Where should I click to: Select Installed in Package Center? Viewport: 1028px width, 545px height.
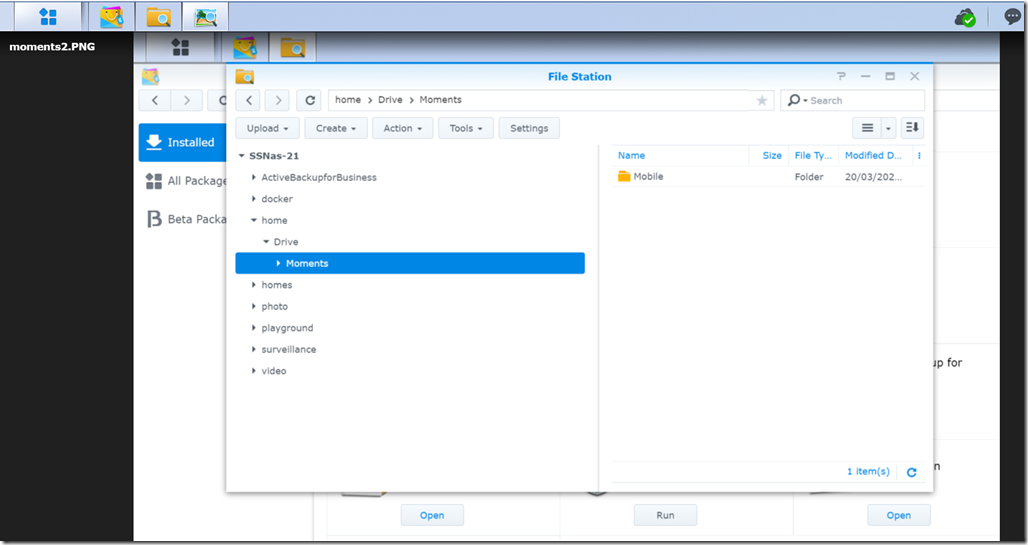pyautogui.click(x=182, y=142)
